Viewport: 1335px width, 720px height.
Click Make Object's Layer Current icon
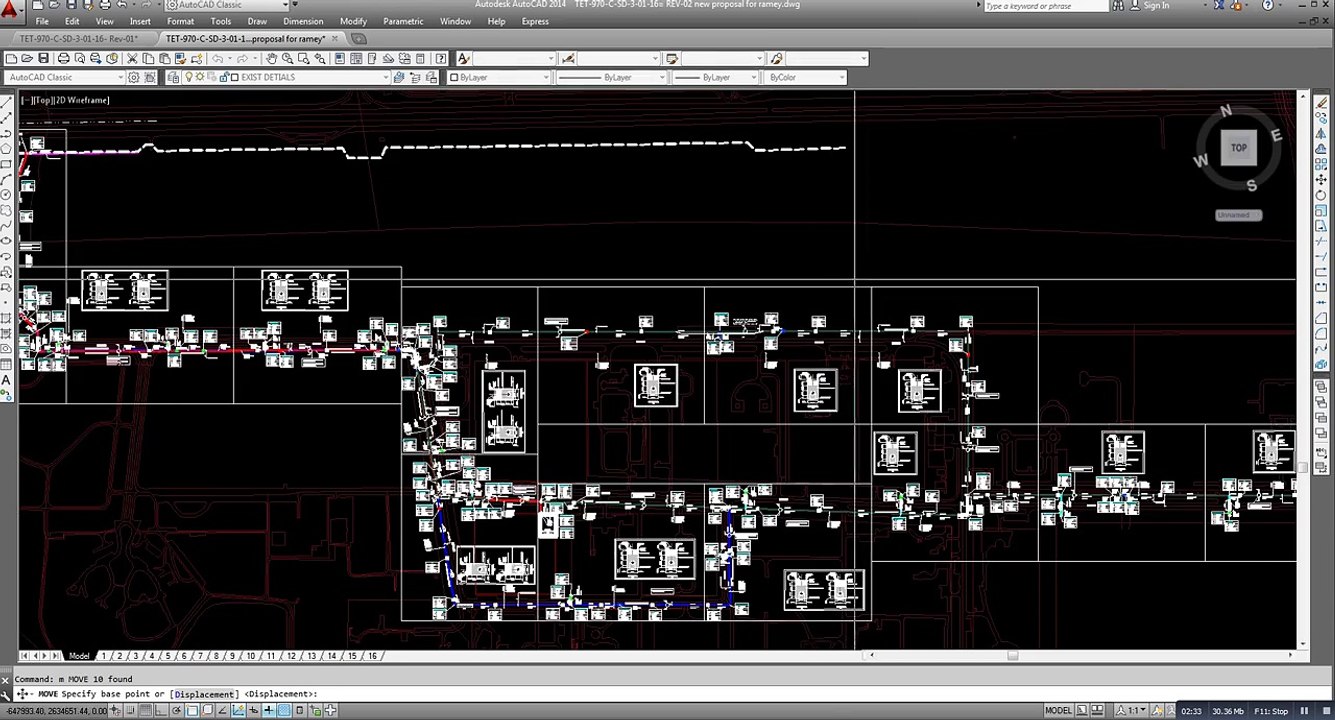[x=399, y=77]
